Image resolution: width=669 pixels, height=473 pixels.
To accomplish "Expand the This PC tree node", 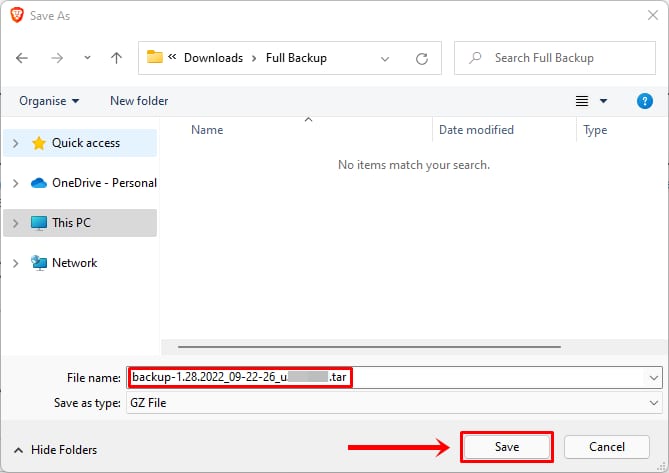I will (x=15, y=223).
